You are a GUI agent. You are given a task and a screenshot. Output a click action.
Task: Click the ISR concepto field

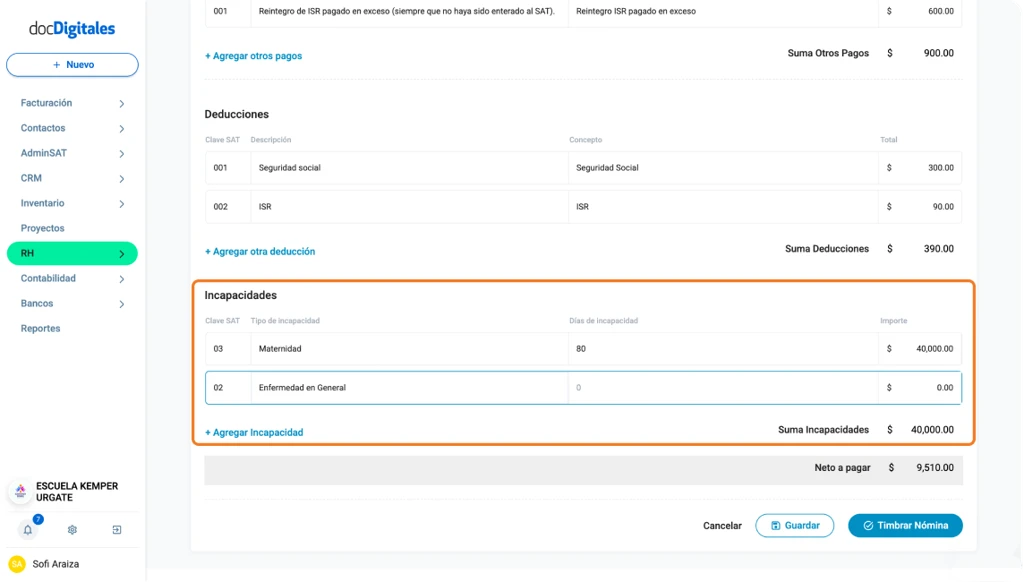[x=723, y=207]
